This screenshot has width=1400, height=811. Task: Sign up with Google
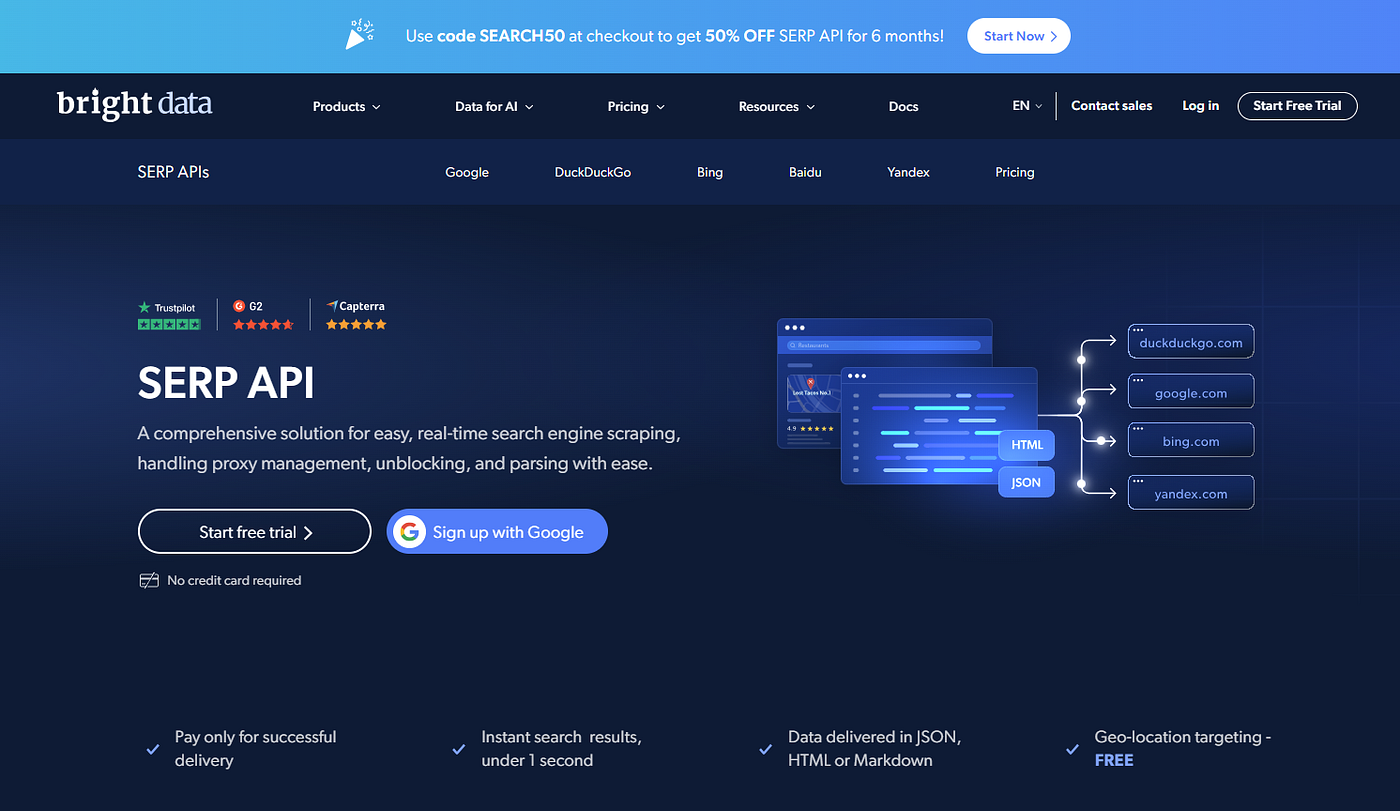[x=497, y=532]
